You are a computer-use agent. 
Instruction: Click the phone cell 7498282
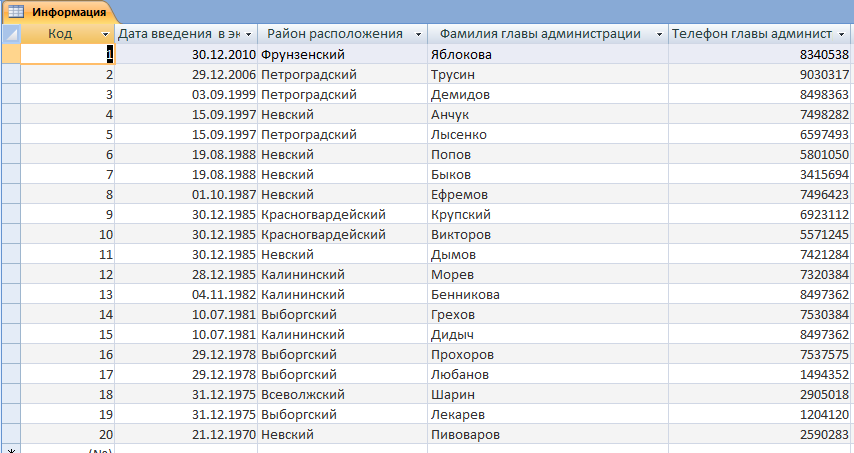click(759, 114)
